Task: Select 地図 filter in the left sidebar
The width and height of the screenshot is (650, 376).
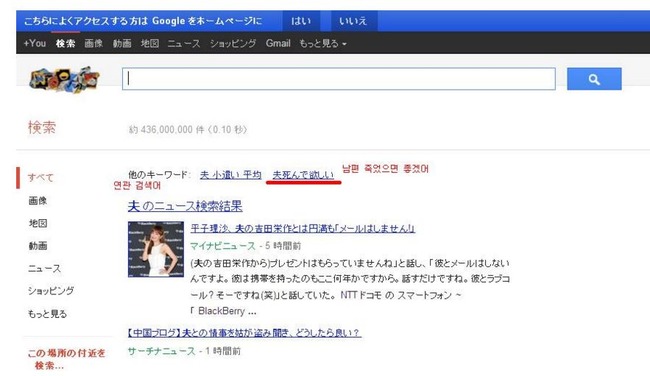Action: 38,223
